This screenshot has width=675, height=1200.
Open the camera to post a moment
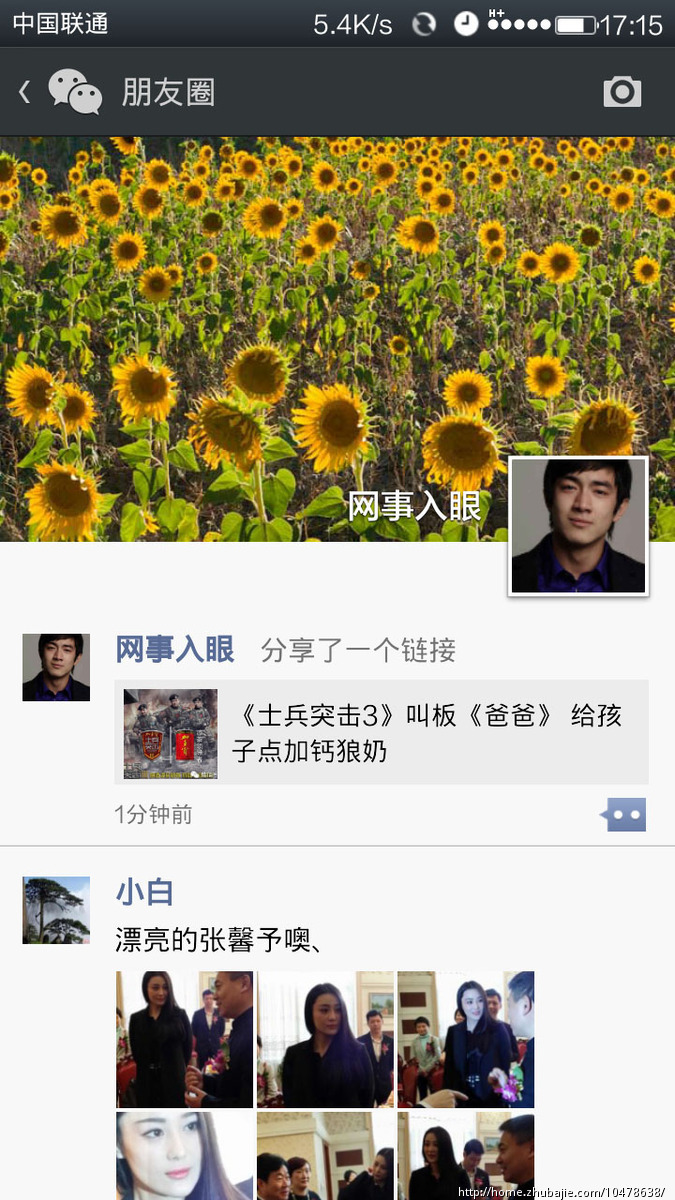click(x=622, y=92)
